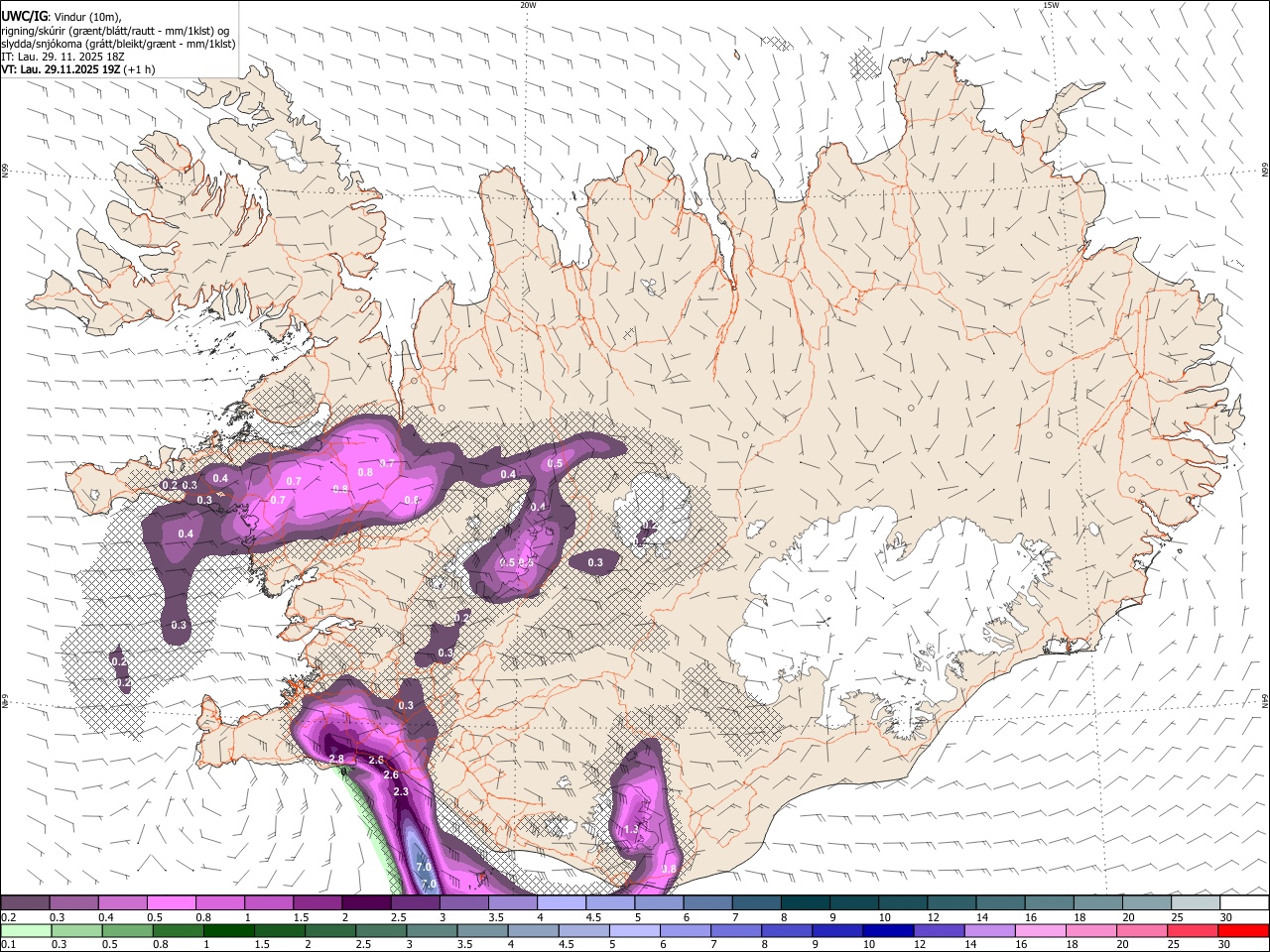Click the white snow legend swatch labeled 30
The height and width of the screenshot is (952, 1270).
tap(1242, 903)
